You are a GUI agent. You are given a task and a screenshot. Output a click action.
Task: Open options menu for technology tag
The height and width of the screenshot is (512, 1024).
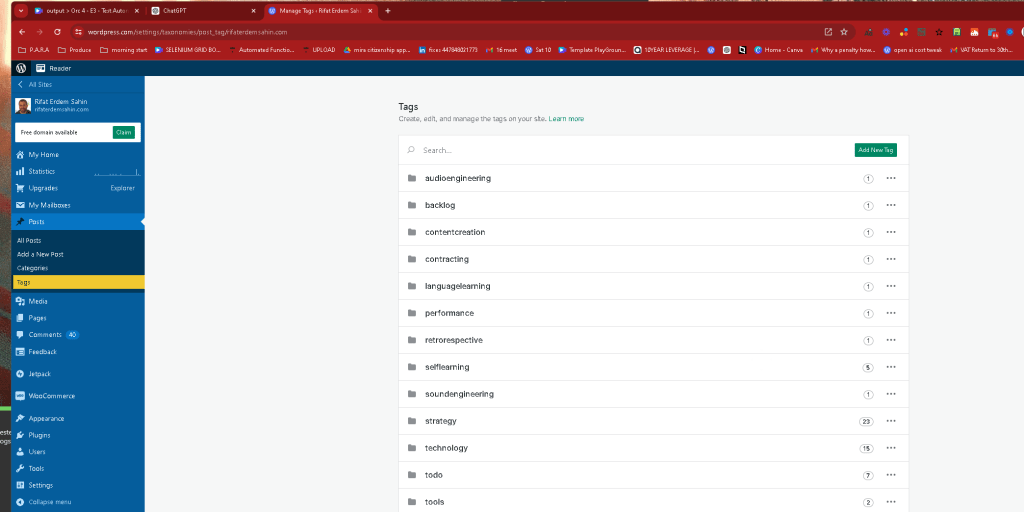point(891,448)
